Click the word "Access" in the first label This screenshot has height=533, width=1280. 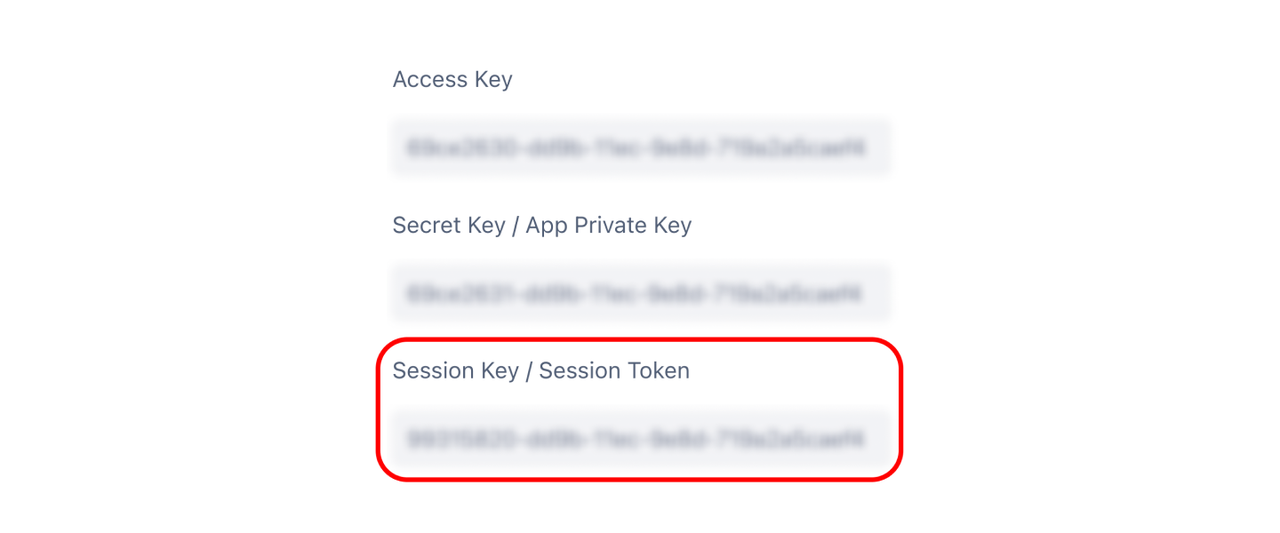point(430,80)
